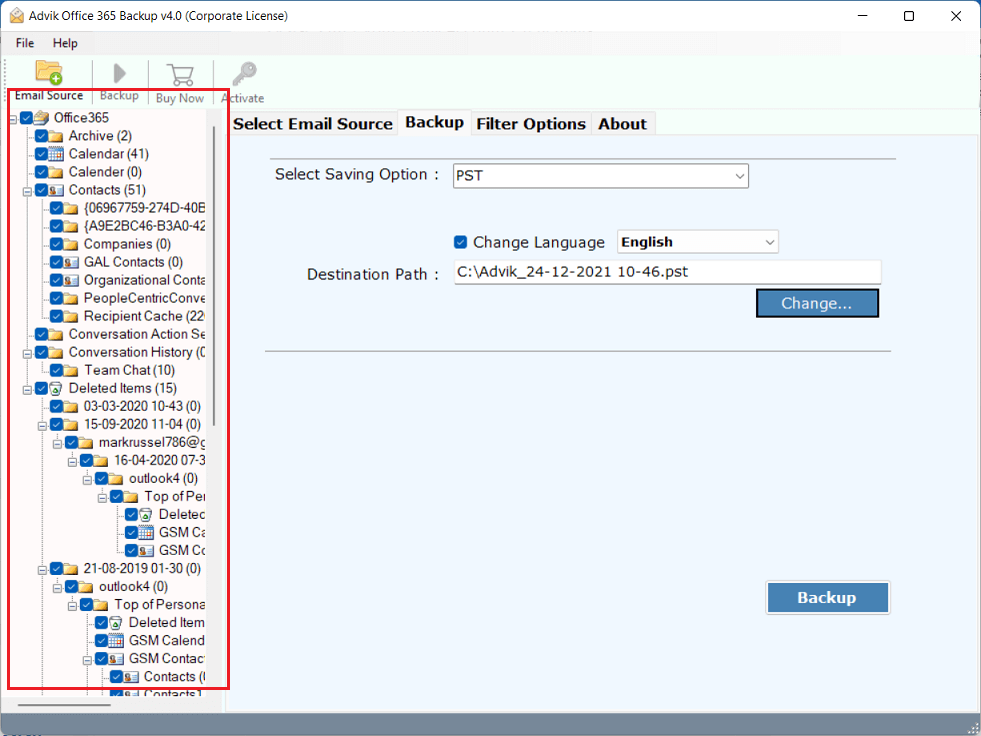The width and height of the screenshot is (981, 736).
Task: Select the Team Chat (10) folder icon
Action: pos(71,371)
